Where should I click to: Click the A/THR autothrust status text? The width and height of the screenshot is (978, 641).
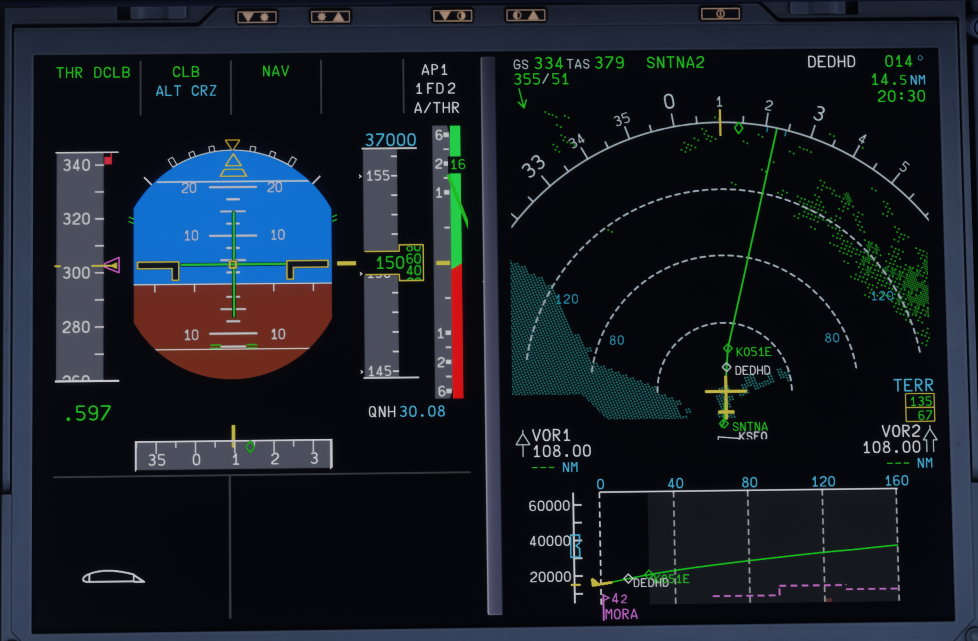437,108
